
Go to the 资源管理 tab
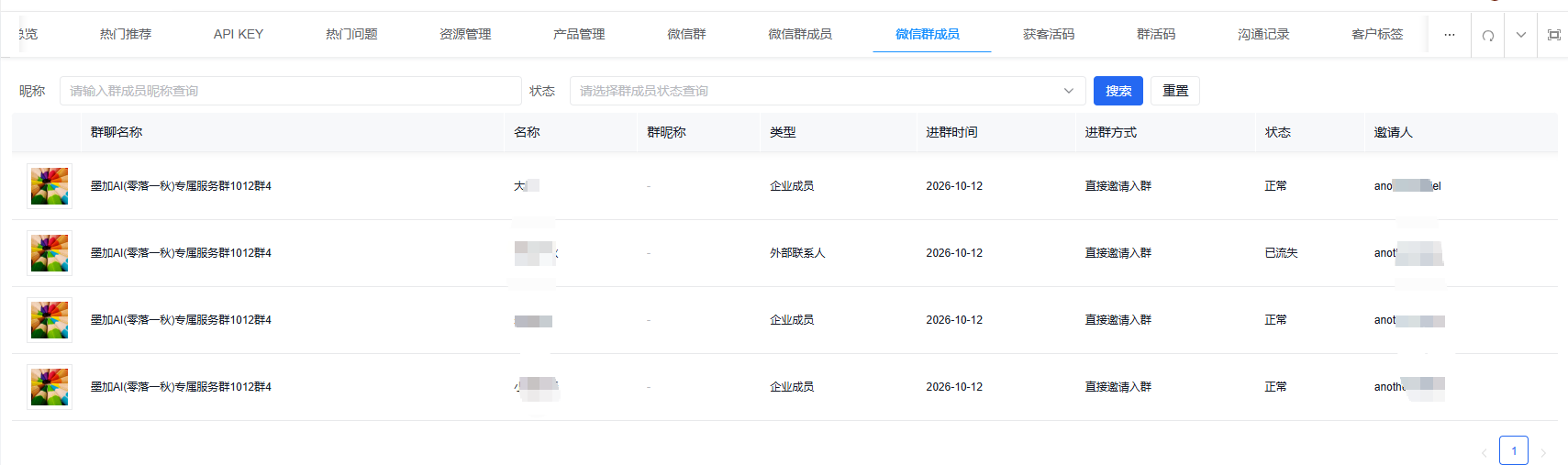coord(465,34)
